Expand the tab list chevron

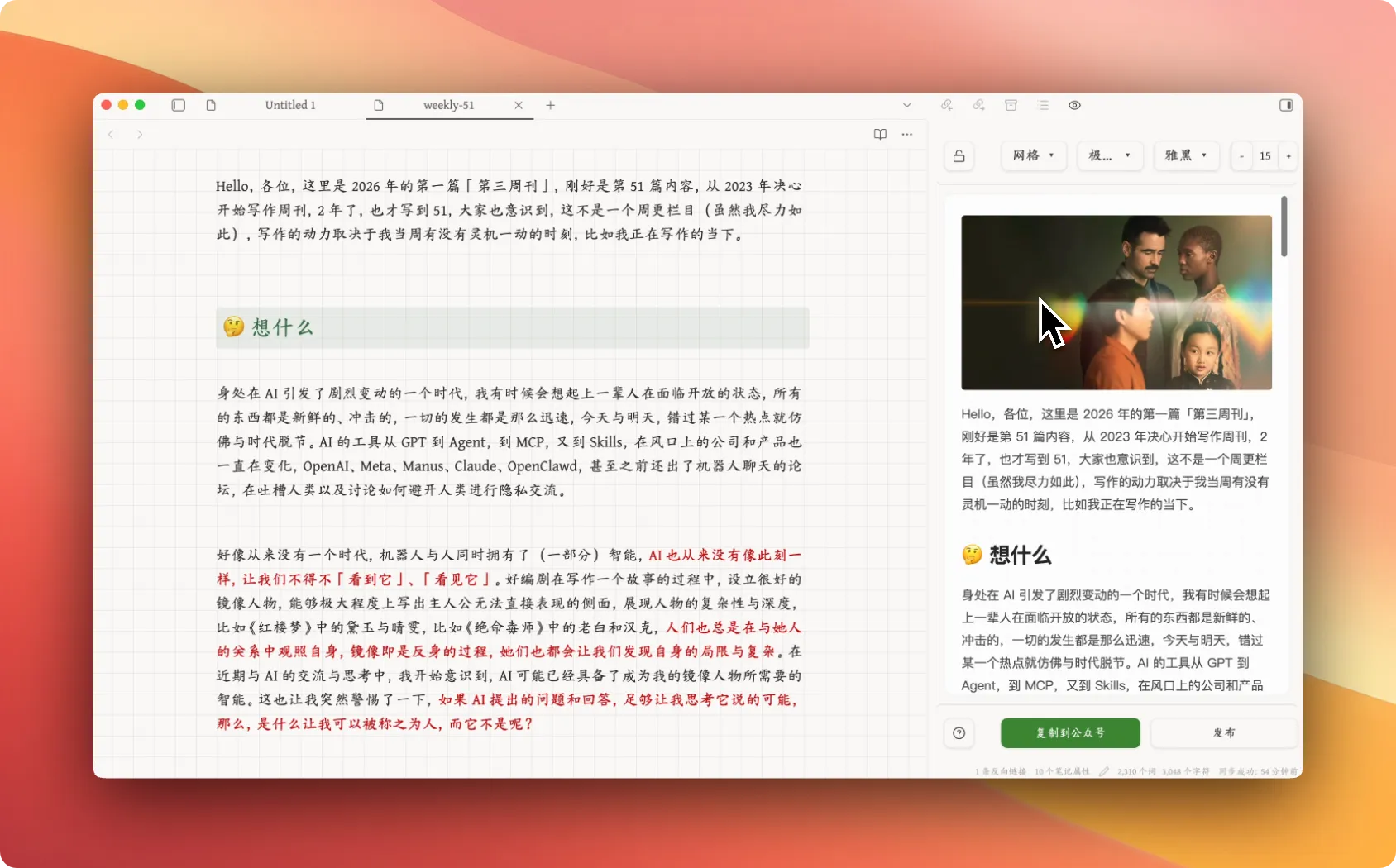pos(906,105)
